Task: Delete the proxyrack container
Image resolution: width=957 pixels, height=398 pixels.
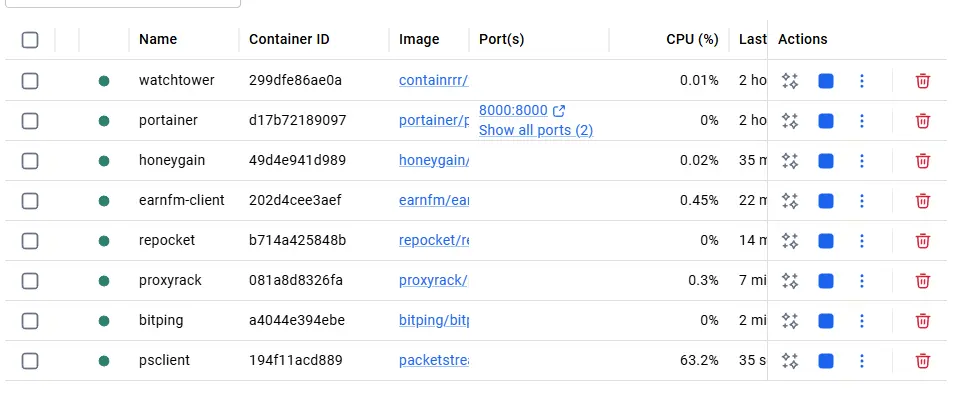Action: point(923,281)
